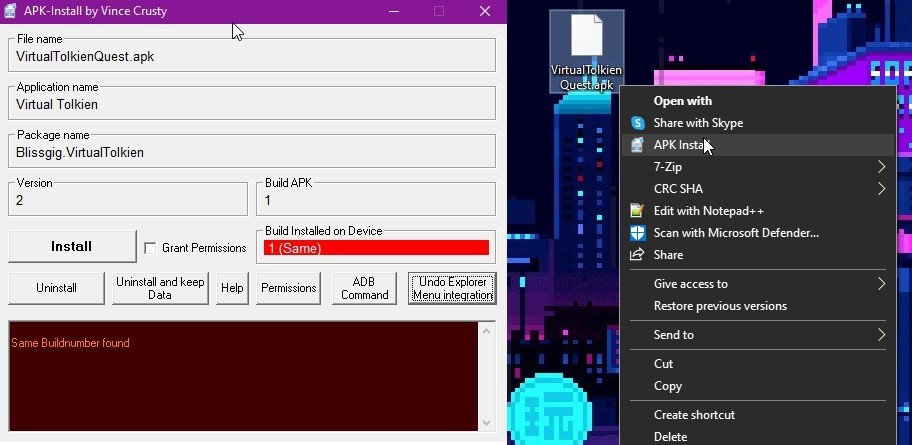
Task: Click the Notepad++ icon in context menu
Action: coord(637,211)
